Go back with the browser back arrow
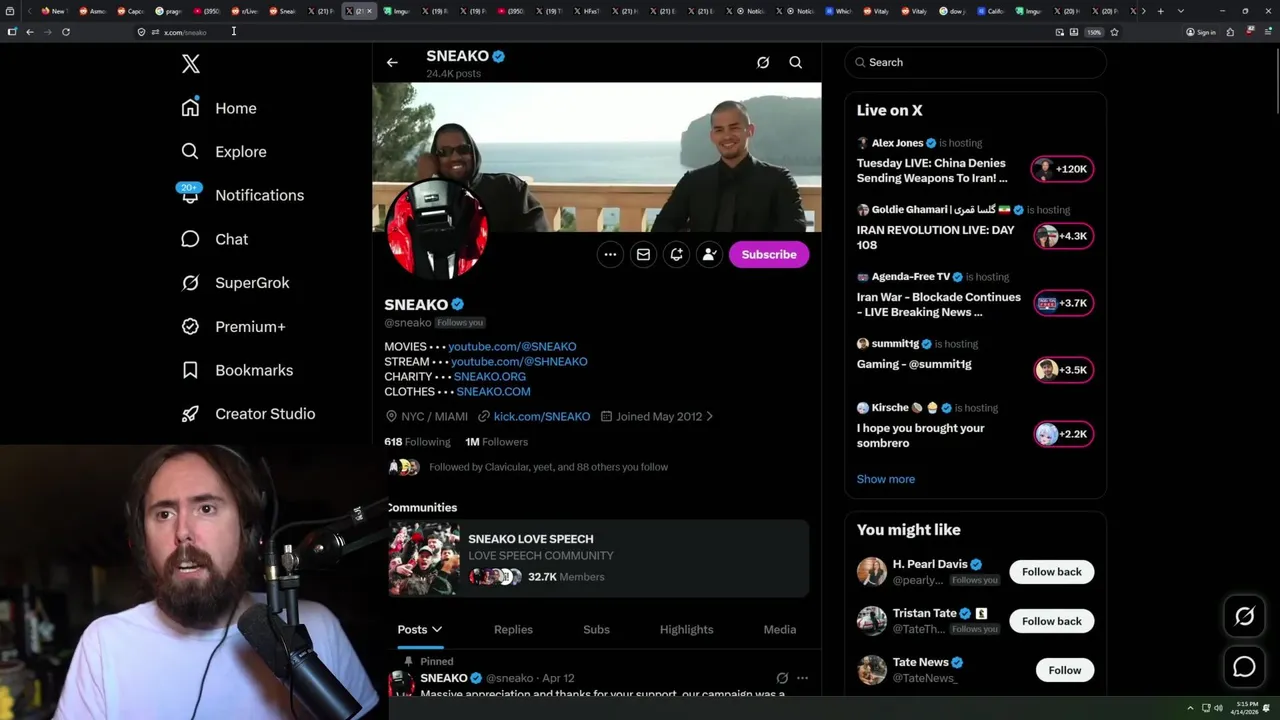This screenshot has height=720, width=1280. point(30,32)
